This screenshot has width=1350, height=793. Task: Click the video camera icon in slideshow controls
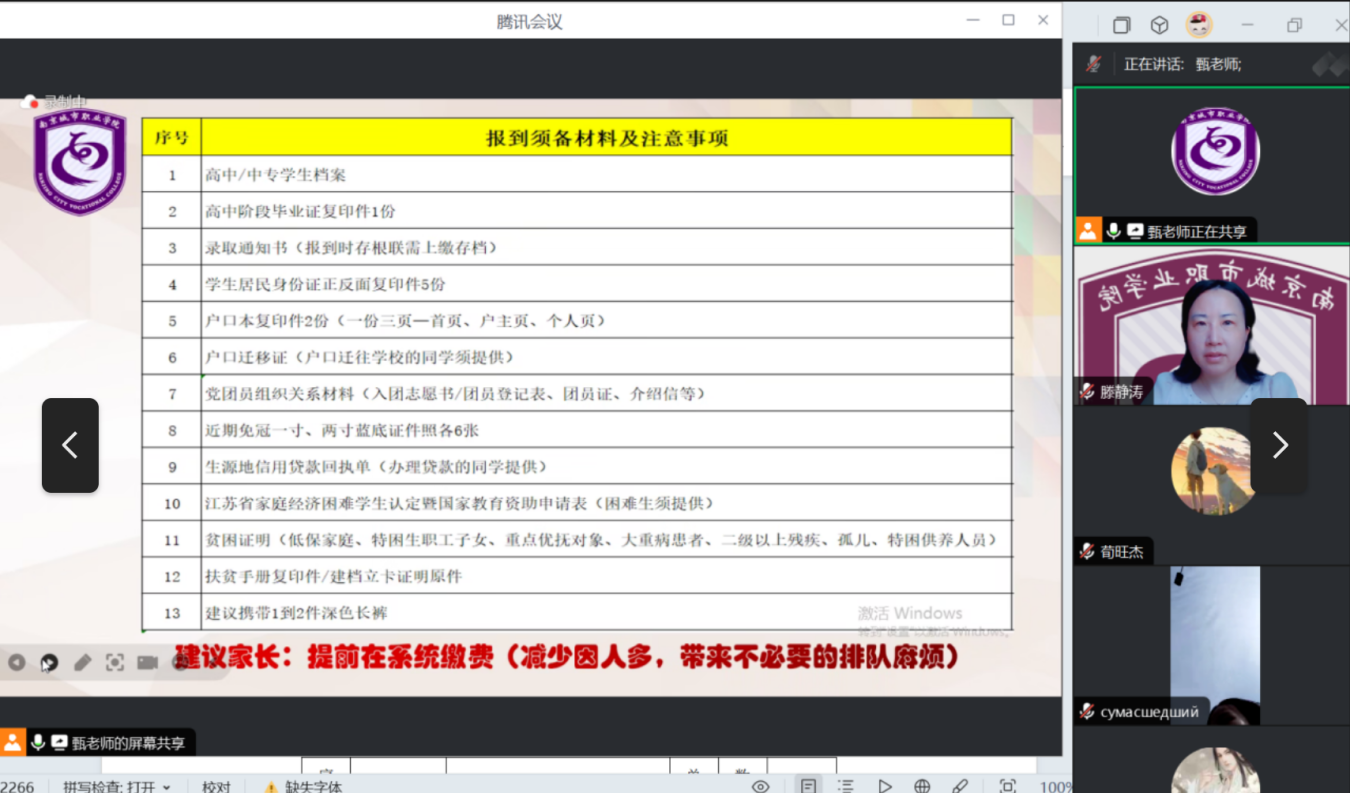[148, 662]
